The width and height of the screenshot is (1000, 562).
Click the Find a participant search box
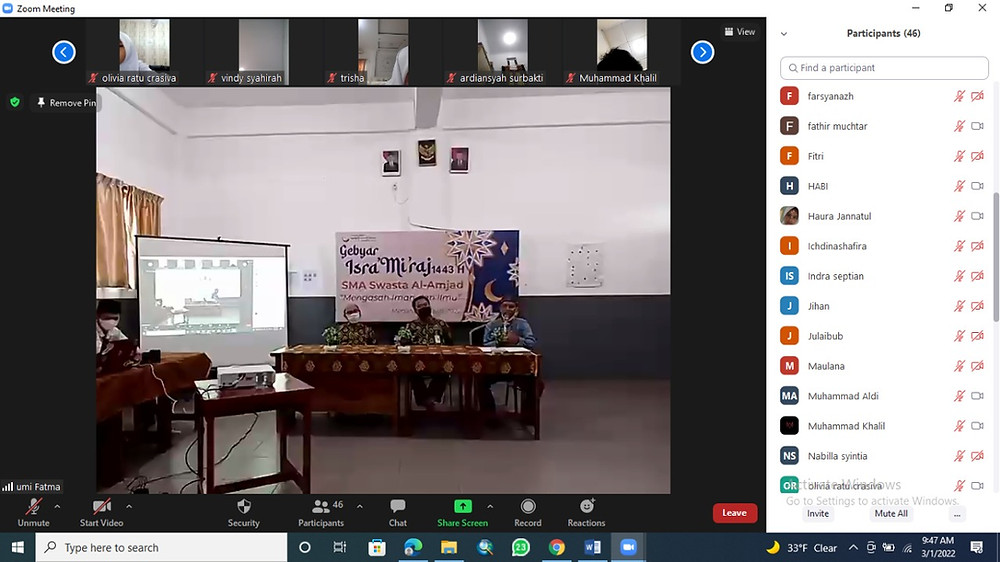click(884, 68)
